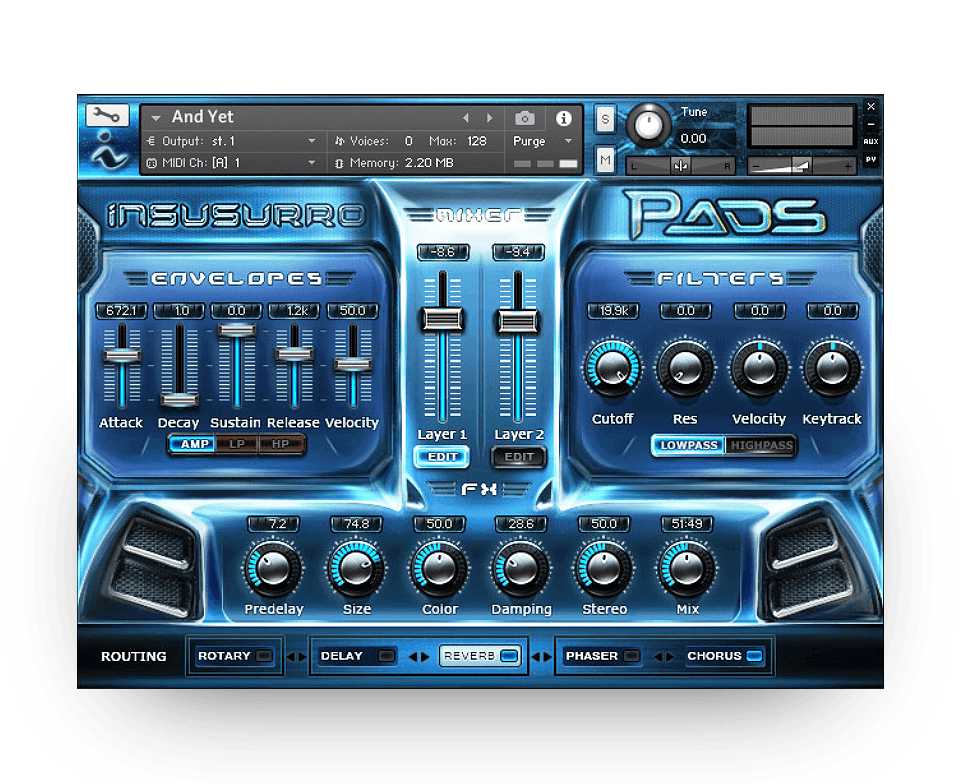Switch to HIGHPASS filter tab
Viewport: 961px width, 784px height.
coord(761,445)
